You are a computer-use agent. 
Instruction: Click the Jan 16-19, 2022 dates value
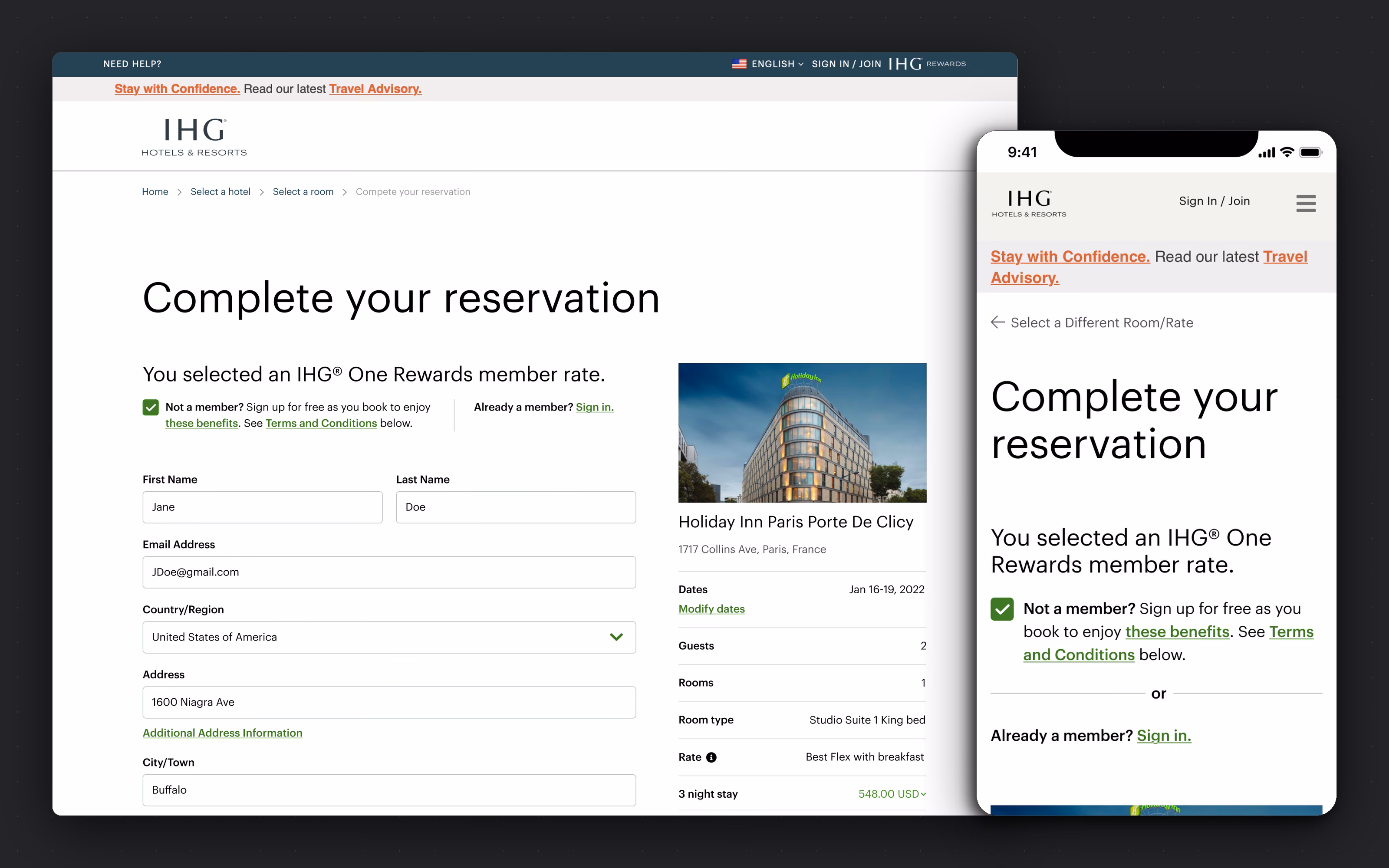(887, 589)
